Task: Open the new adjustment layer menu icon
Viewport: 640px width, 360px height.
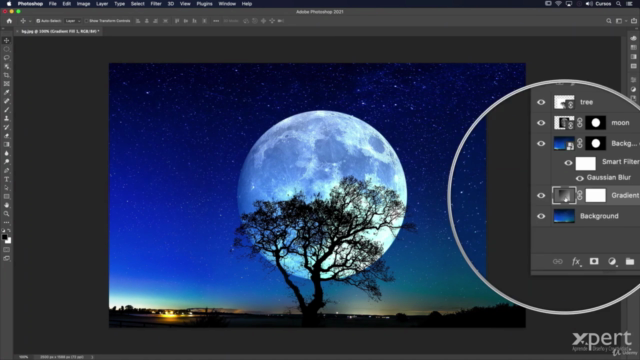Action: click(612, 262)
